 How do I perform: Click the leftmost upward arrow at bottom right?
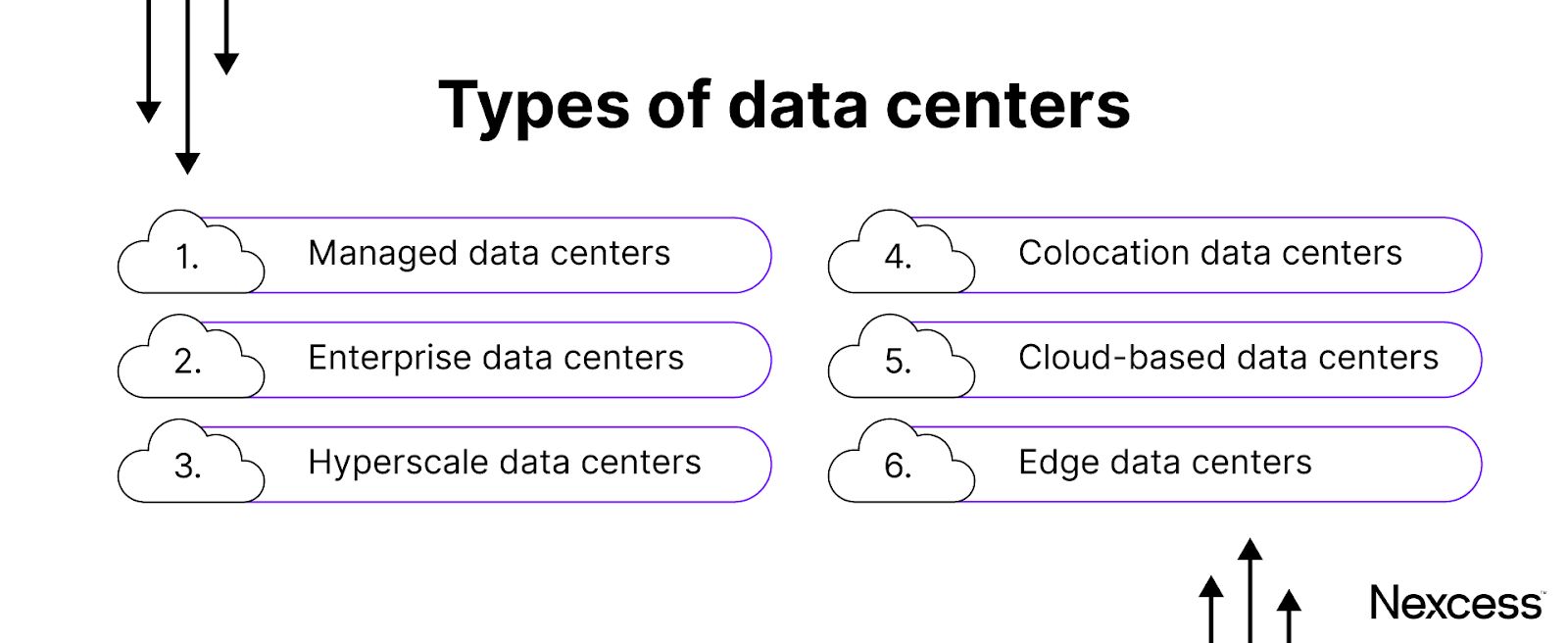(x=1211, y=609)
